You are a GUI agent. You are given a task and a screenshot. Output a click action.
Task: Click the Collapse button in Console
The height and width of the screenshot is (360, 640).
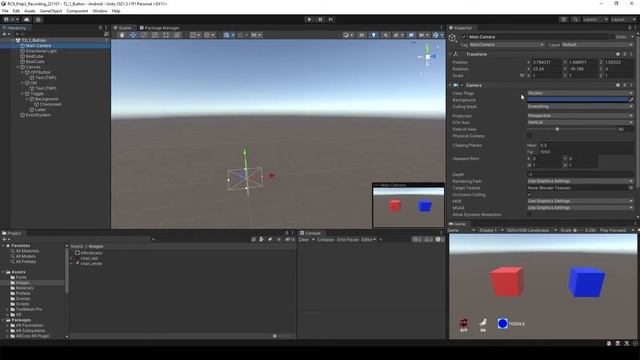click(325, 240)
